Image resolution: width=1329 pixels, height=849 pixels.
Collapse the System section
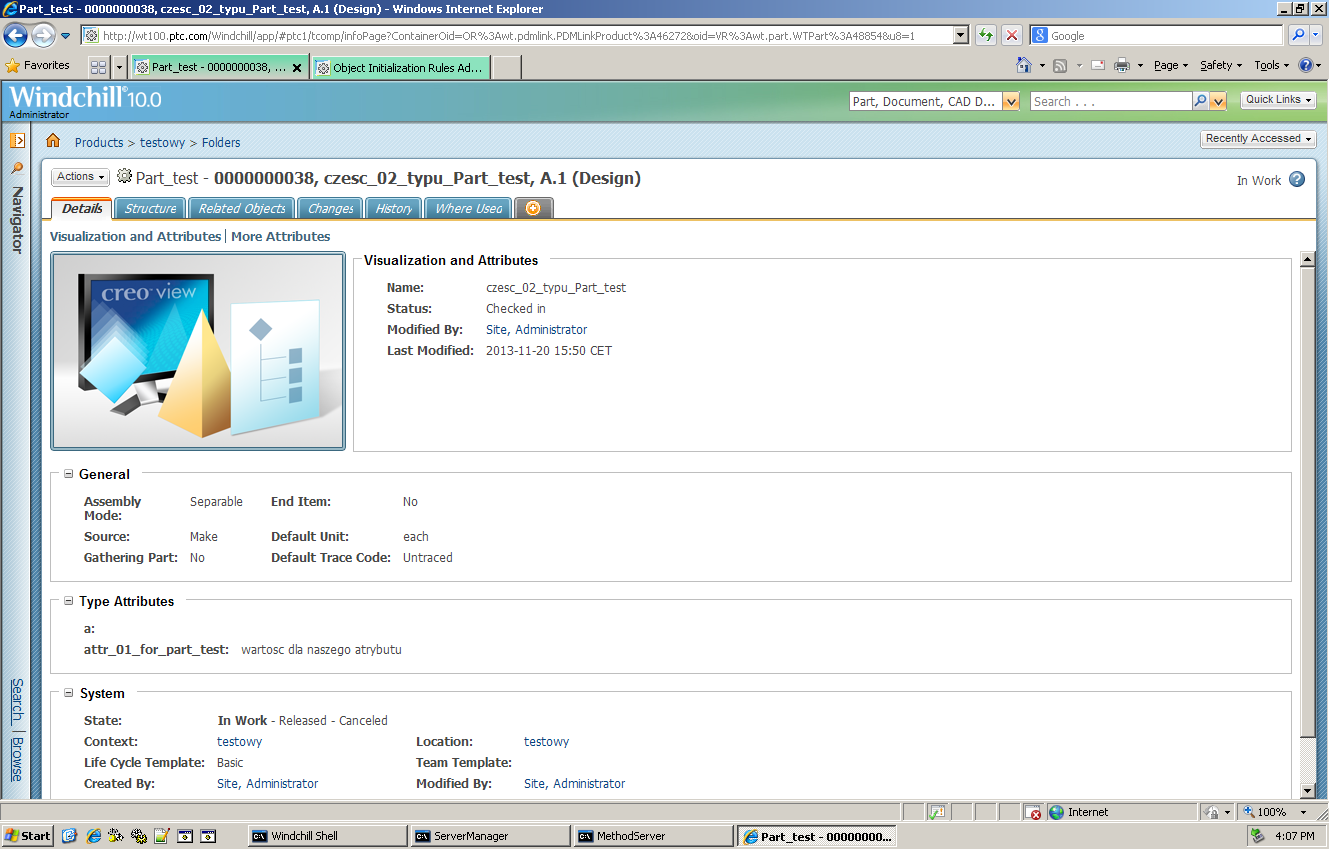pyautogui.click(x=69, y=693)
